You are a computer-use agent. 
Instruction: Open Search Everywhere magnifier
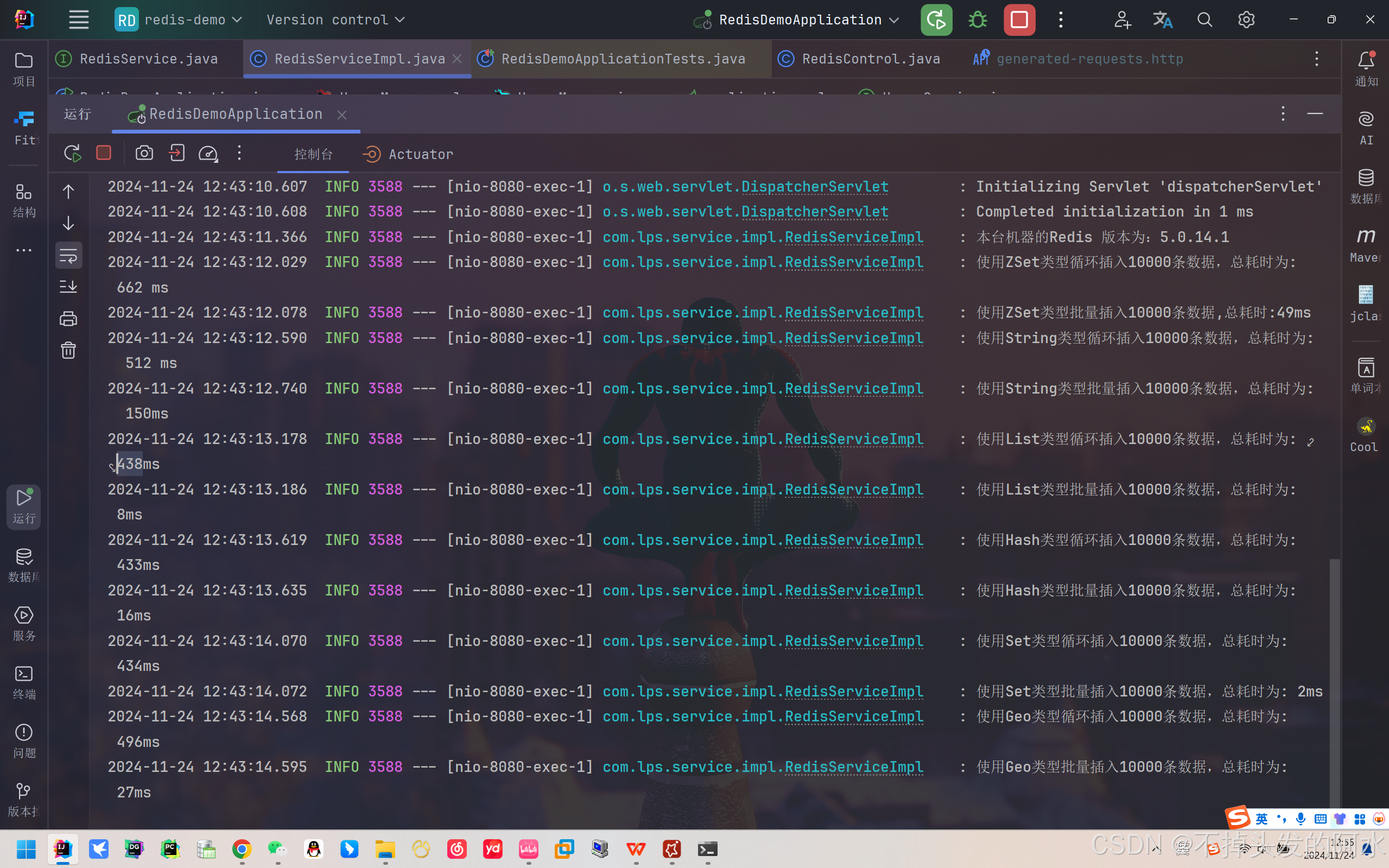click(x=1205, y=20)
